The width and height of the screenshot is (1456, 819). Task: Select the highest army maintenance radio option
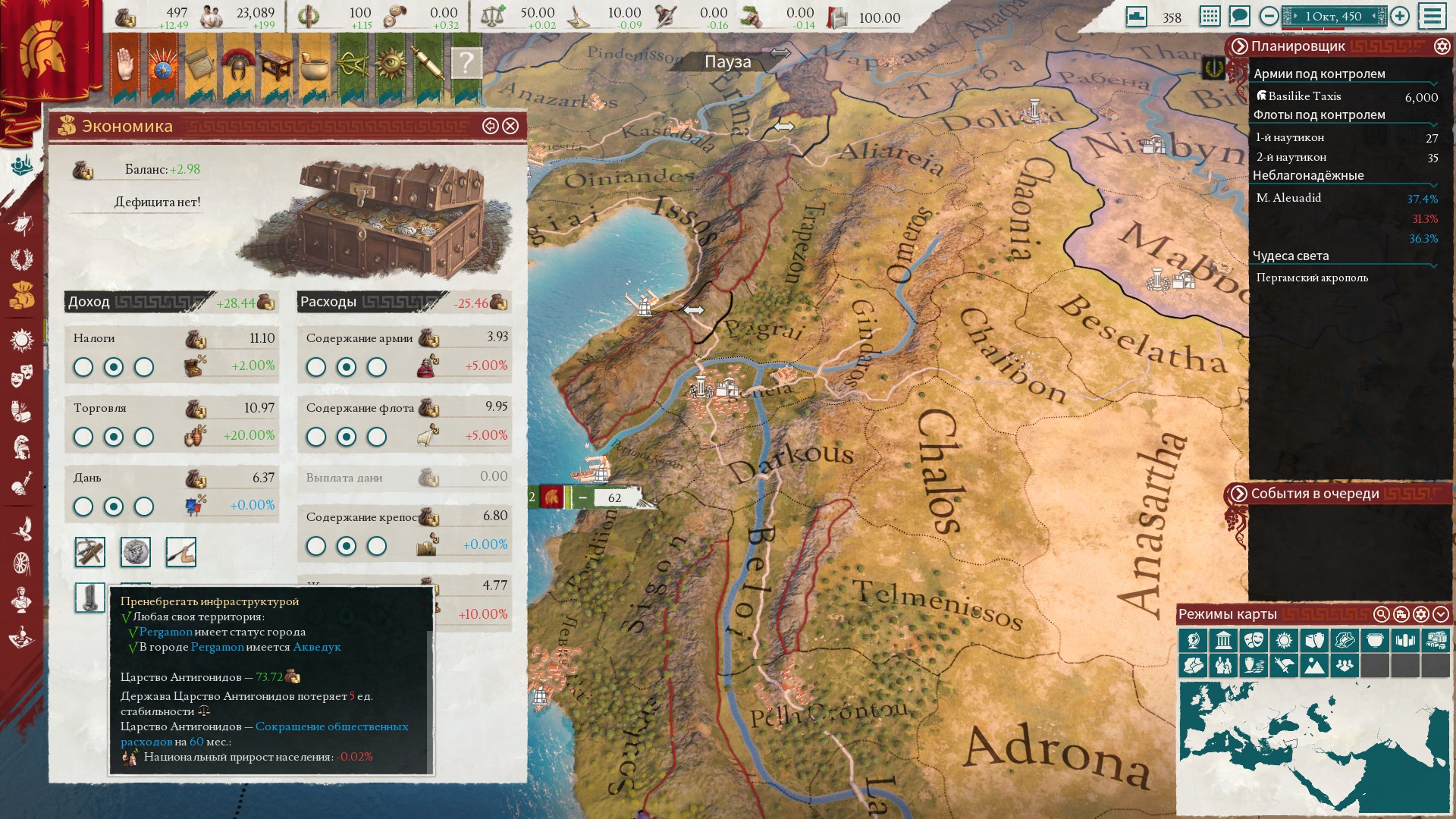tap(377, 367)
